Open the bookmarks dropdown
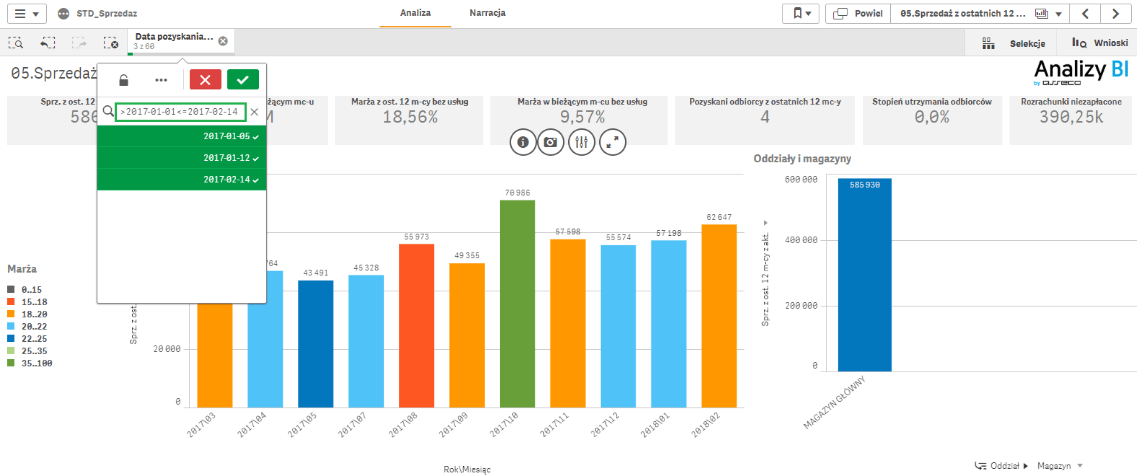The height and width of the screenshot is (476, 1138). point(801,14)
